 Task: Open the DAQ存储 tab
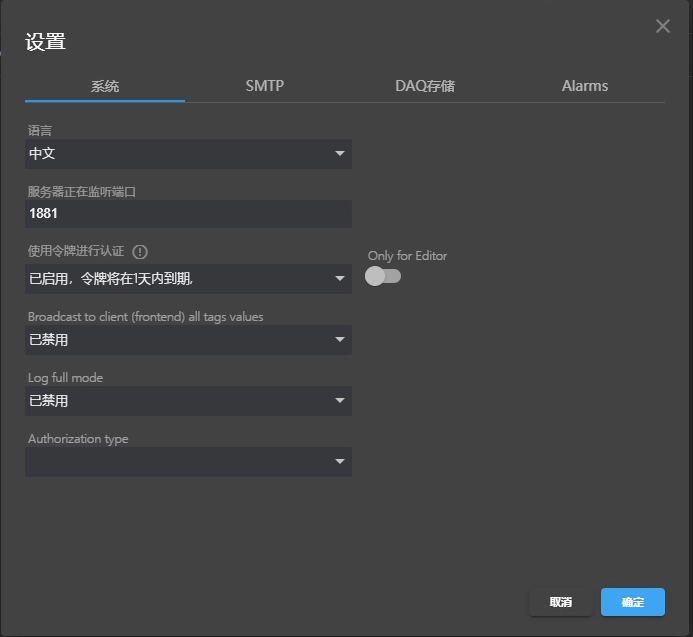pyautogui.click(x=425, y=86)
